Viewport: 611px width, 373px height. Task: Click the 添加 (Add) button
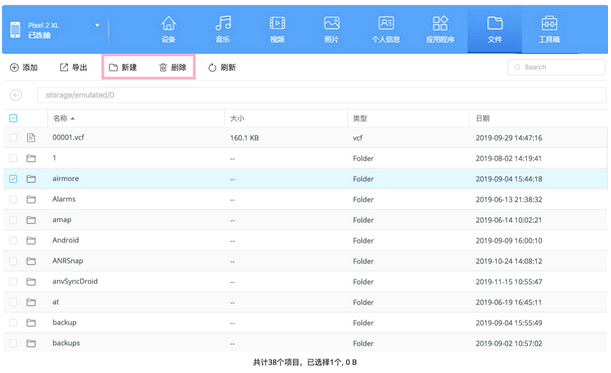[24, 67]
